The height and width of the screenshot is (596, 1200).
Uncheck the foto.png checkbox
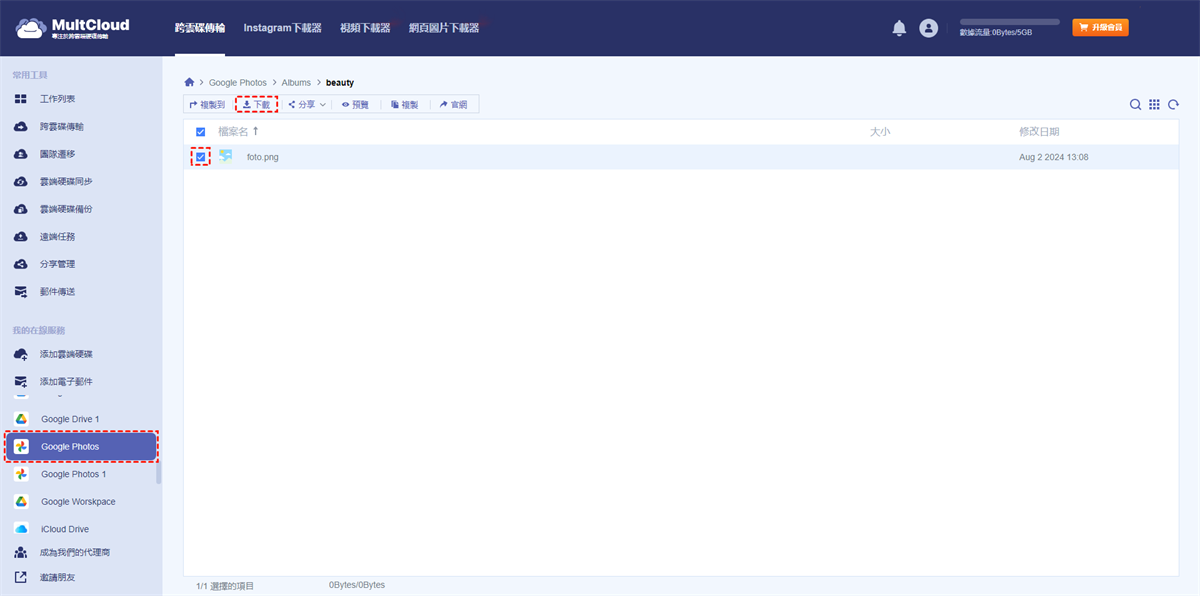click(201, 157)
